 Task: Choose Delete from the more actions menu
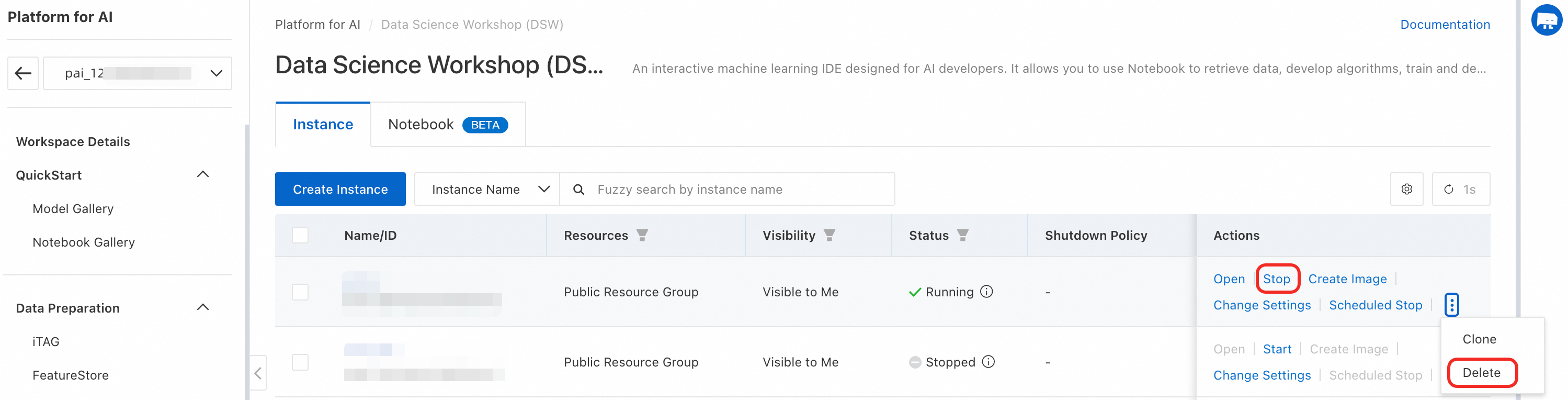click(x=1481, y=373)
